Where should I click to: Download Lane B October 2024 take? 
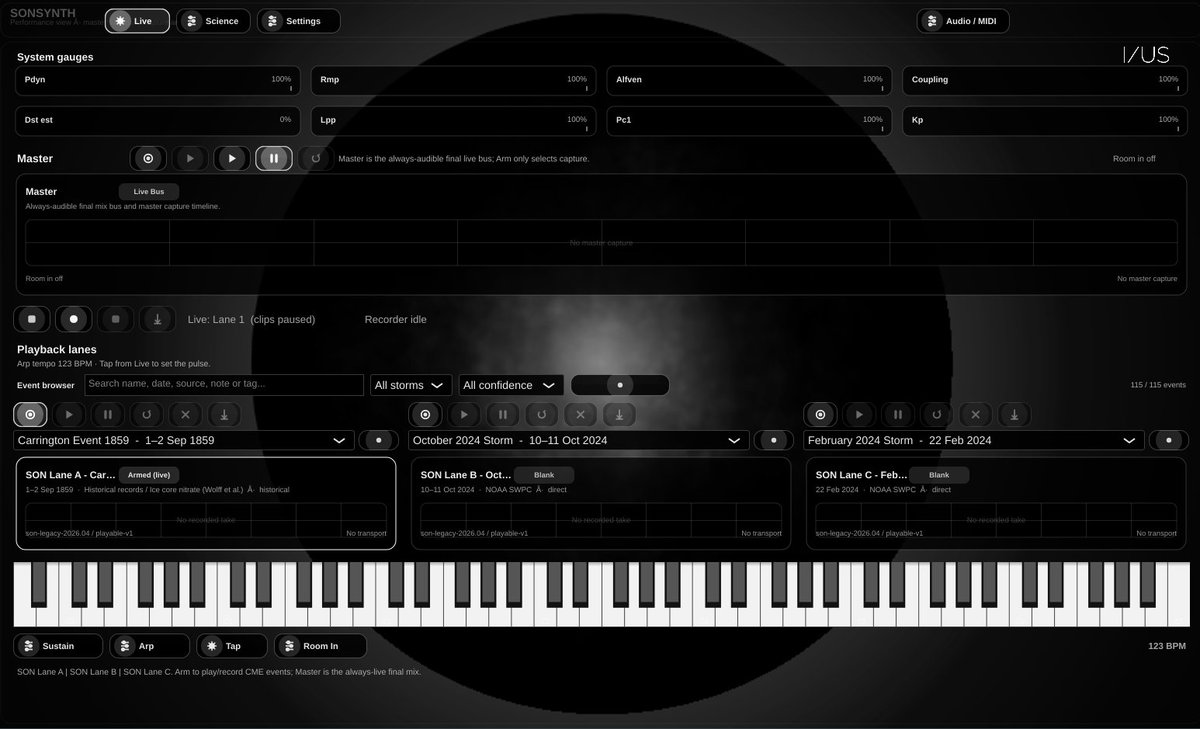pos(619,414)
